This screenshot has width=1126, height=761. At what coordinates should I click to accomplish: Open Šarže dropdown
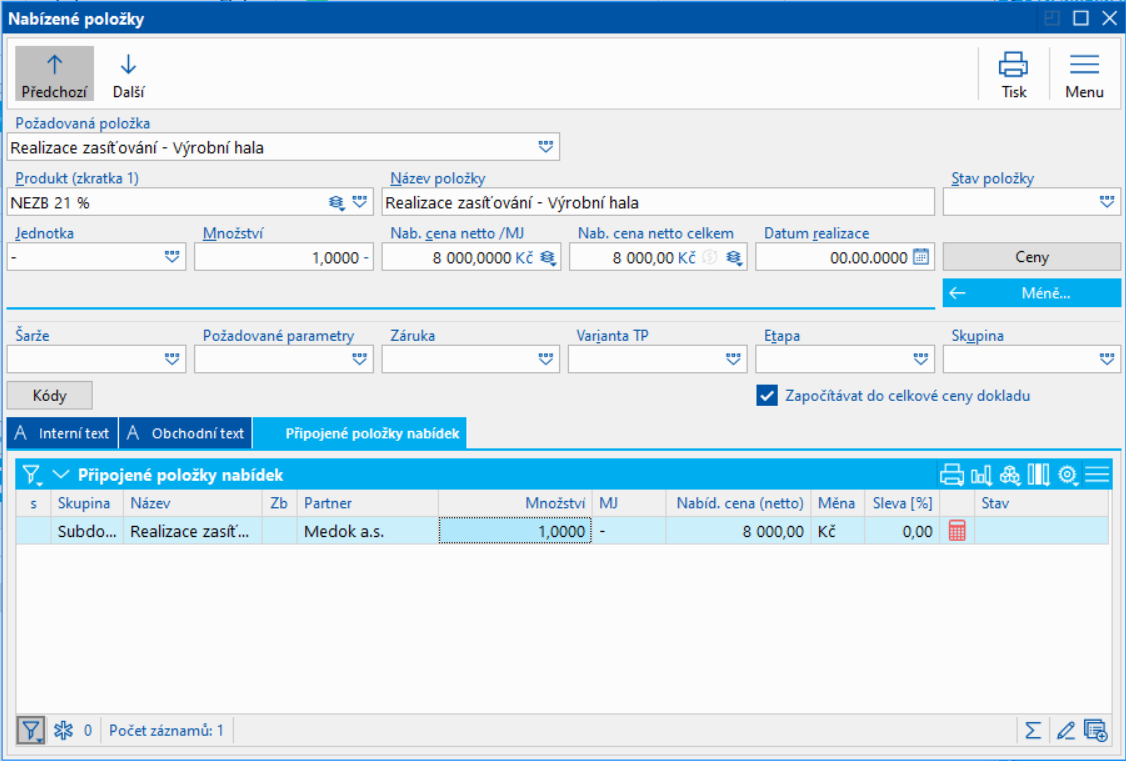(172, 359)
